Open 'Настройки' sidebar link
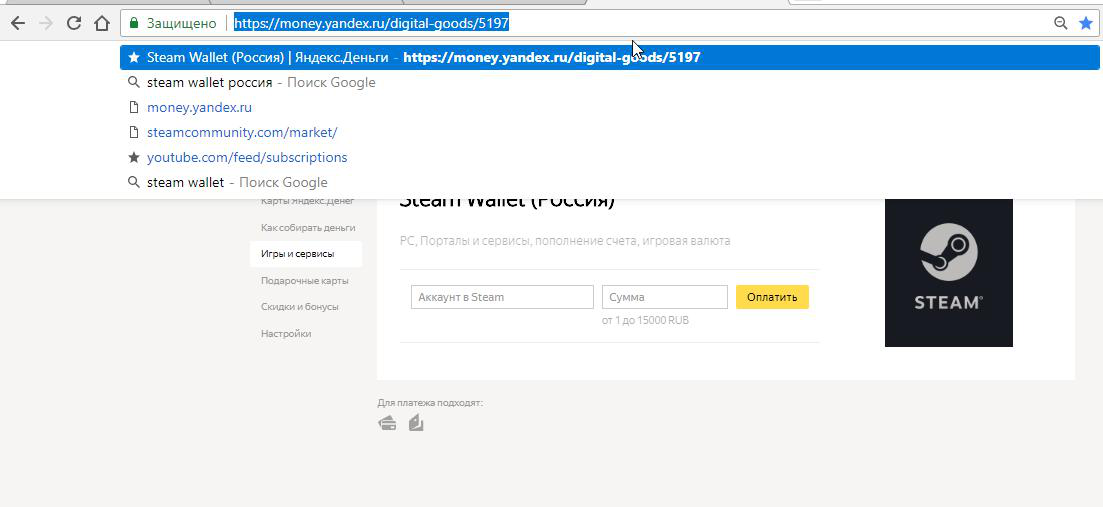 coord(286,333)
